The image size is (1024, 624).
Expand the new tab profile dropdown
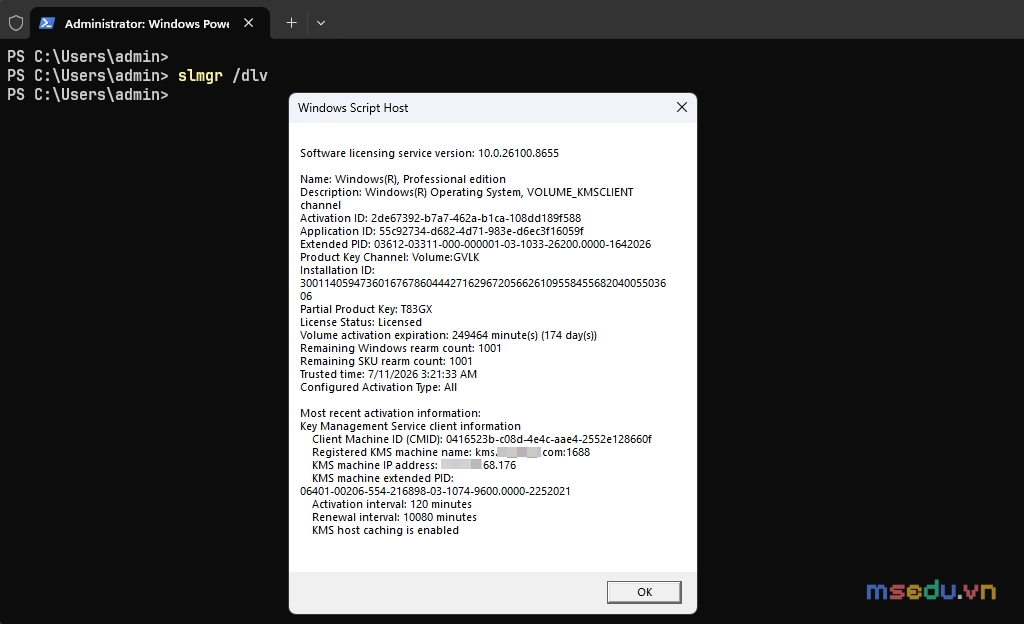(x=321, y=23)
